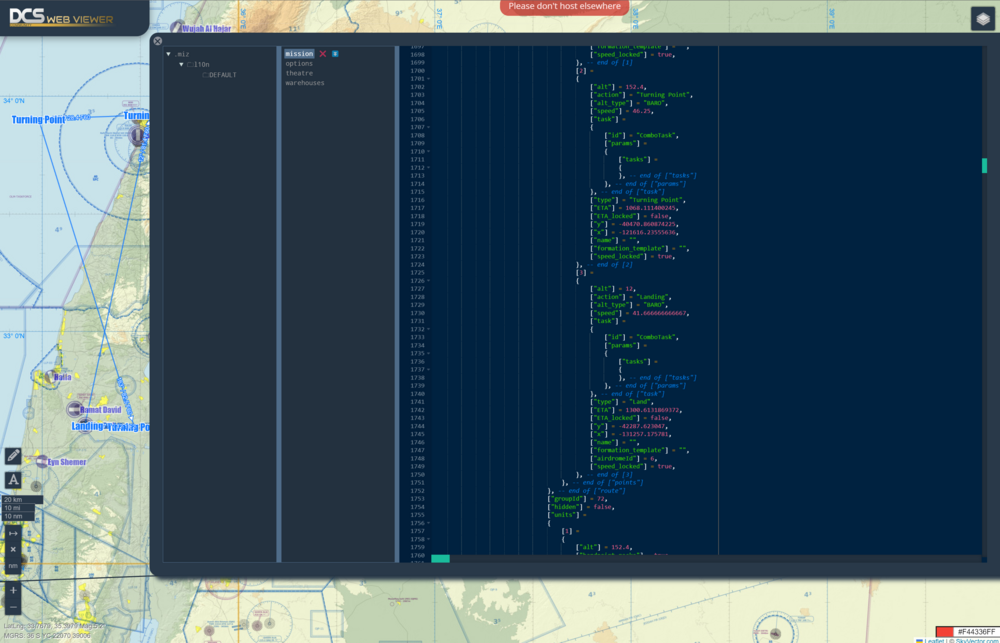Select the DEFAULT folder in tree
Viewport: 1000px width, 643px height.
coord(222,75)
